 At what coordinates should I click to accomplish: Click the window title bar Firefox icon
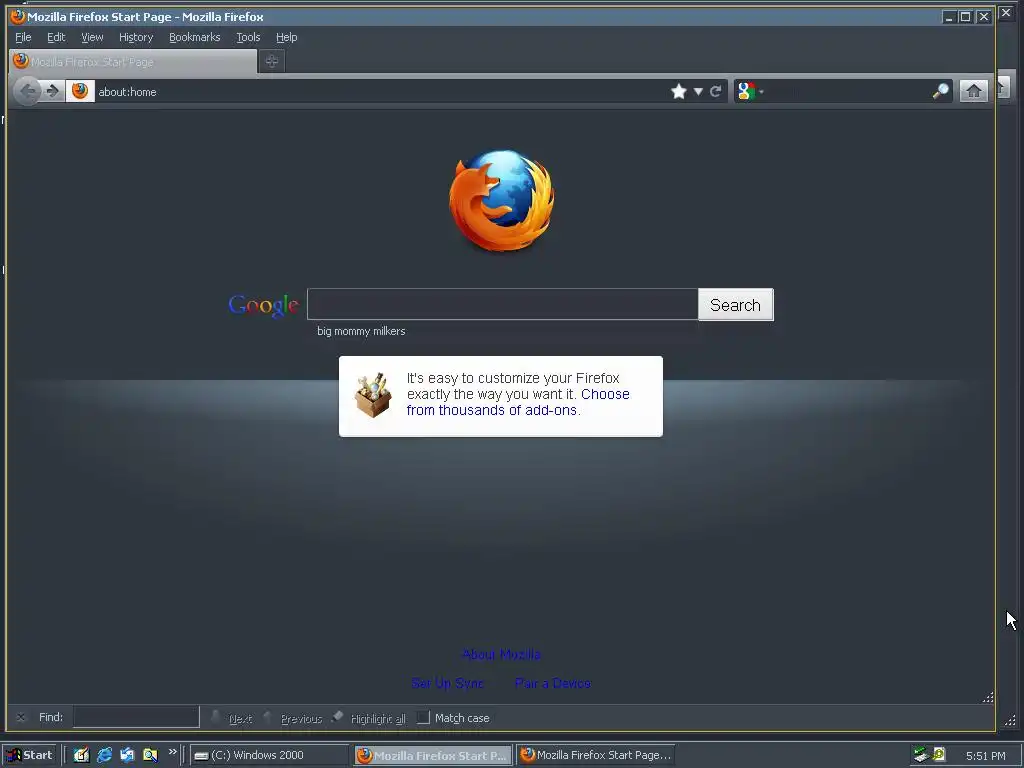click(x=18, y=16)
